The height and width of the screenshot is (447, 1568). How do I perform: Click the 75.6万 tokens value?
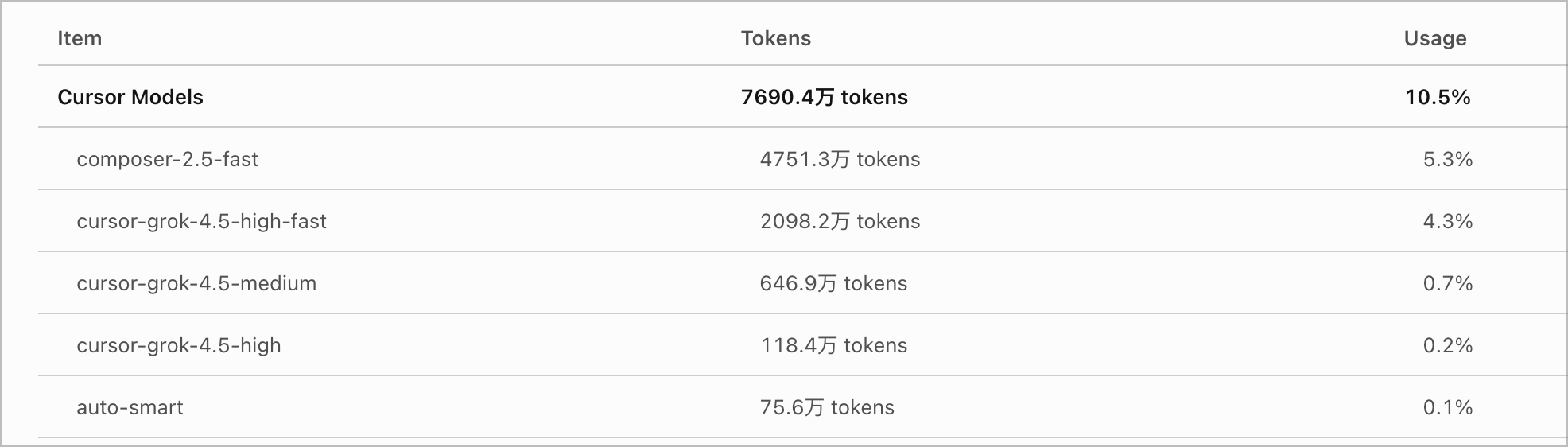pyautogui.click(x=827, y=407)
